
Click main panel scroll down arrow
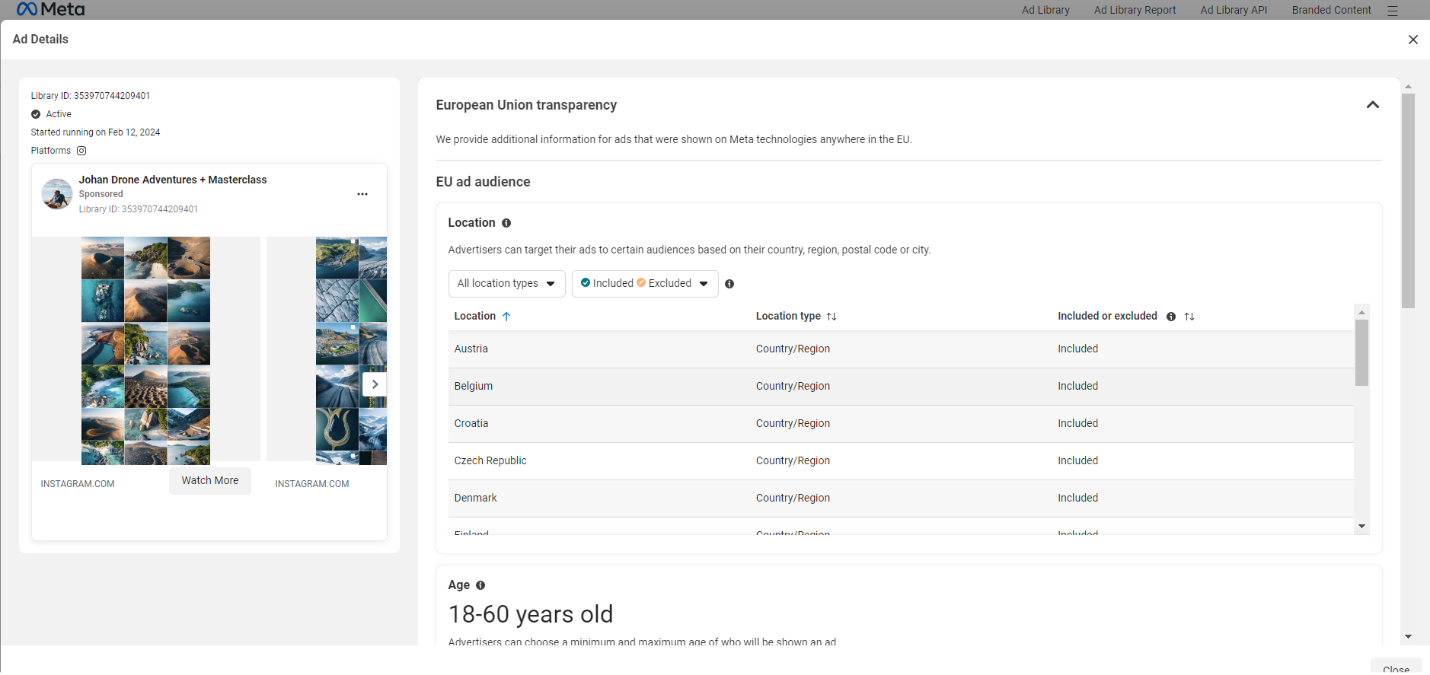pos(1408,636)
